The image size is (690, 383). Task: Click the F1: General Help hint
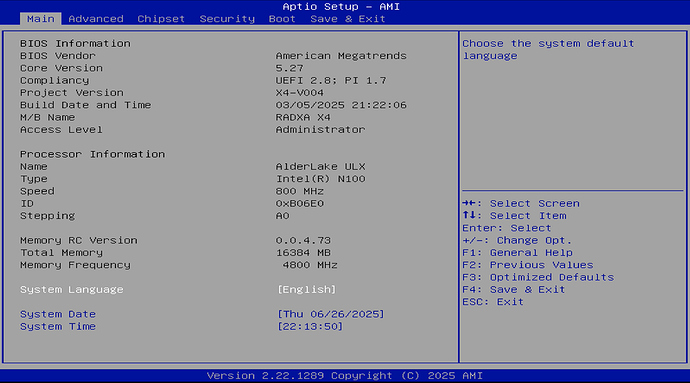(x=517, y=253)
